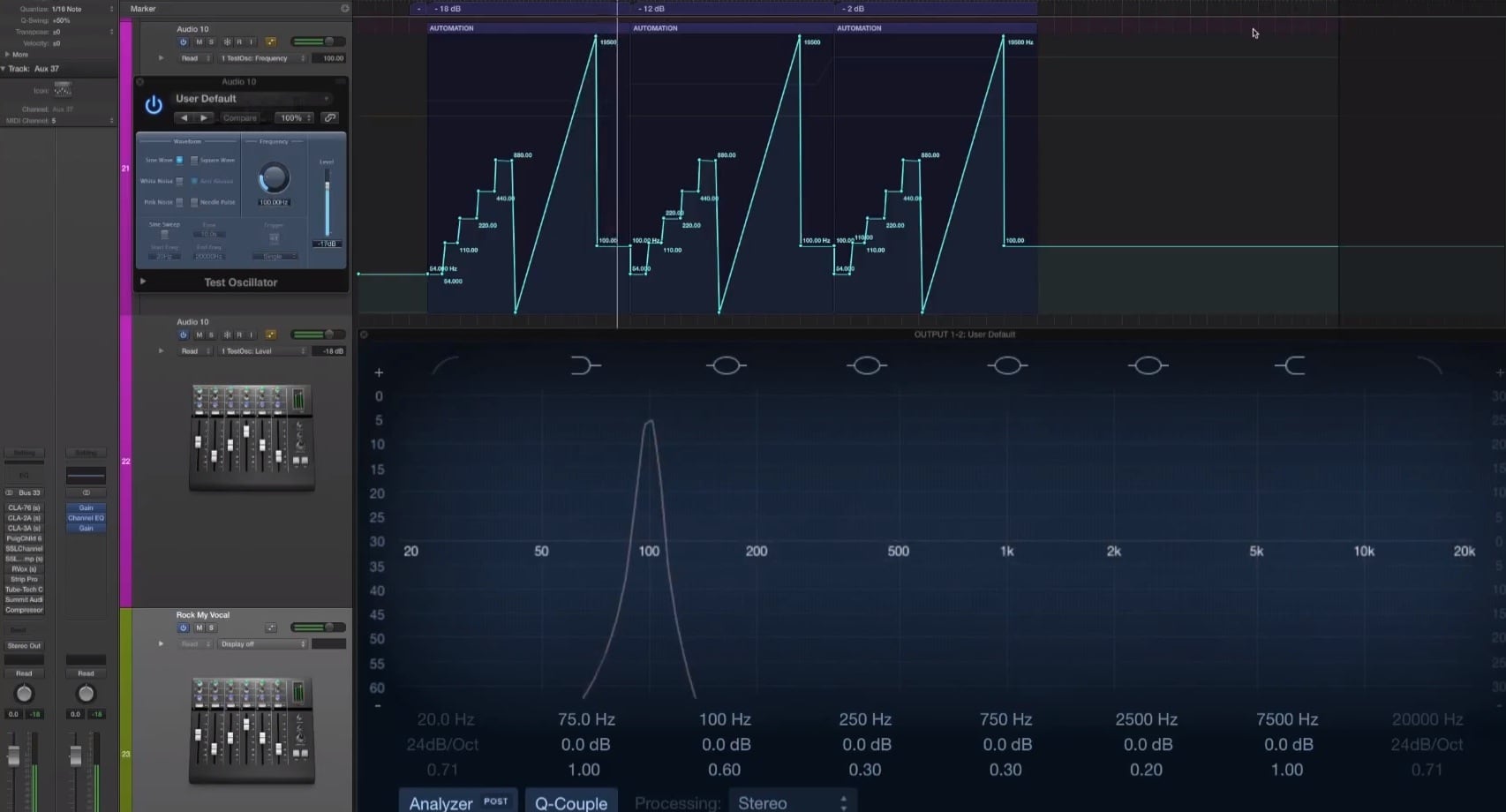Click yellow automation icon on Audio 10 Level track
This screenshot has width=1506, height=812.
pyautogui.click(x=271, y=335)
